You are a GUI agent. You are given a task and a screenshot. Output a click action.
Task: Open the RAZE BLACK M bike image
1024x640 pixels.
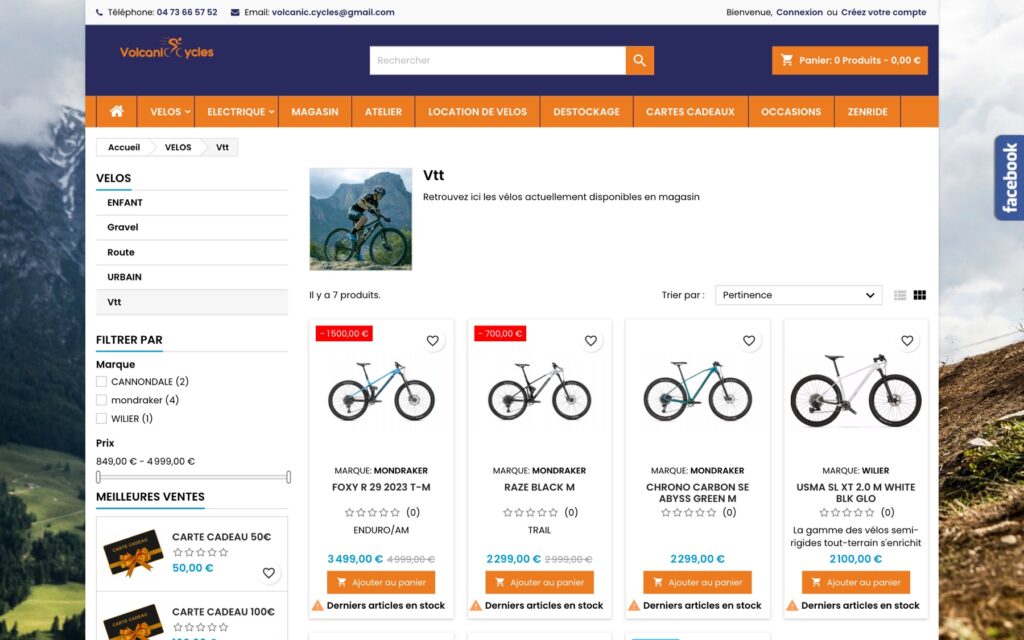[539, 392]
